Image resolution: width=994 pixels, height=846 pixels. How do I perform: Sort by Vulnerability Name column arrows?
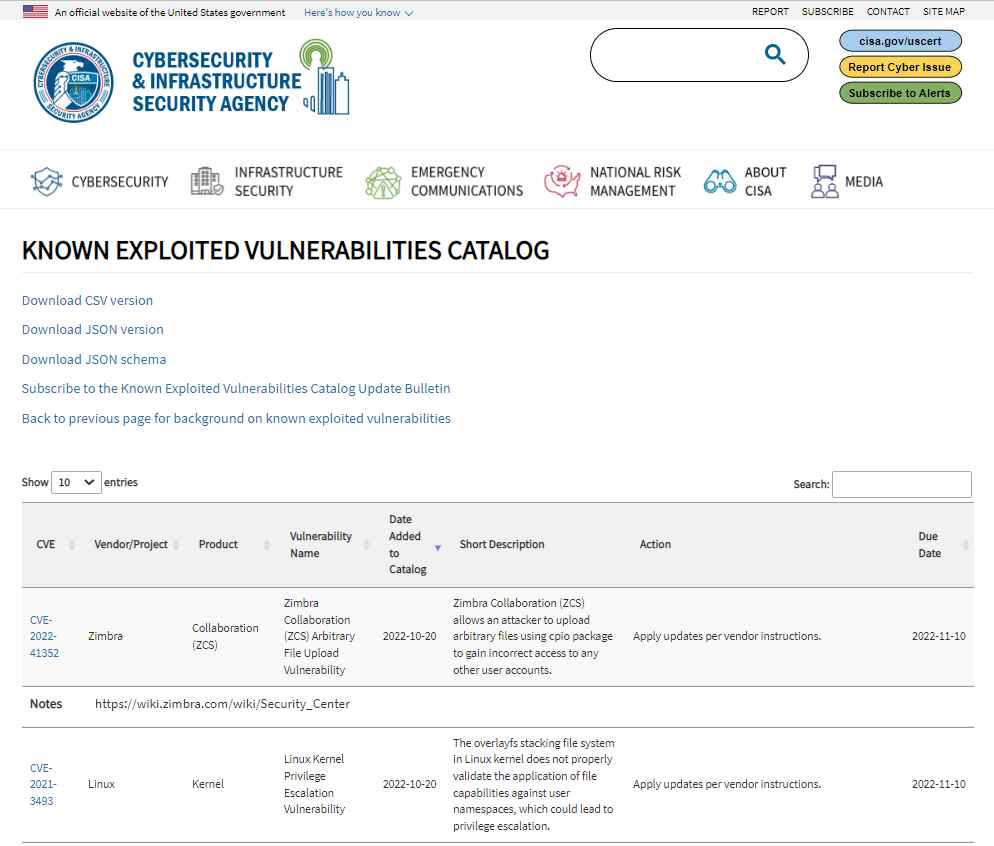tap(366, 544)
